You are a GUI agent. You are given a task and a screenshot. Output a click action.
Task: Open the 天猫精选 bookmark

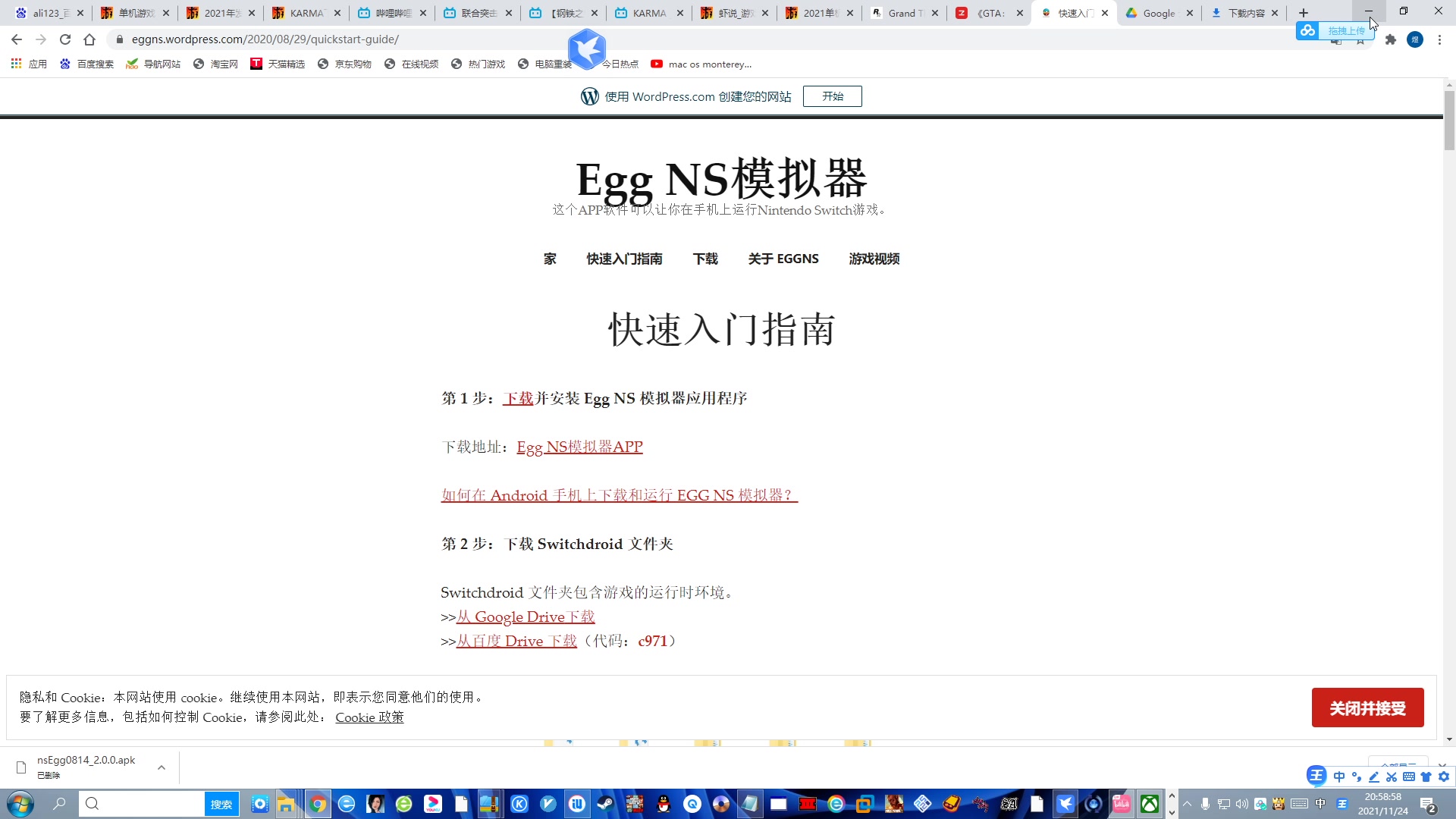click(278, 64)
